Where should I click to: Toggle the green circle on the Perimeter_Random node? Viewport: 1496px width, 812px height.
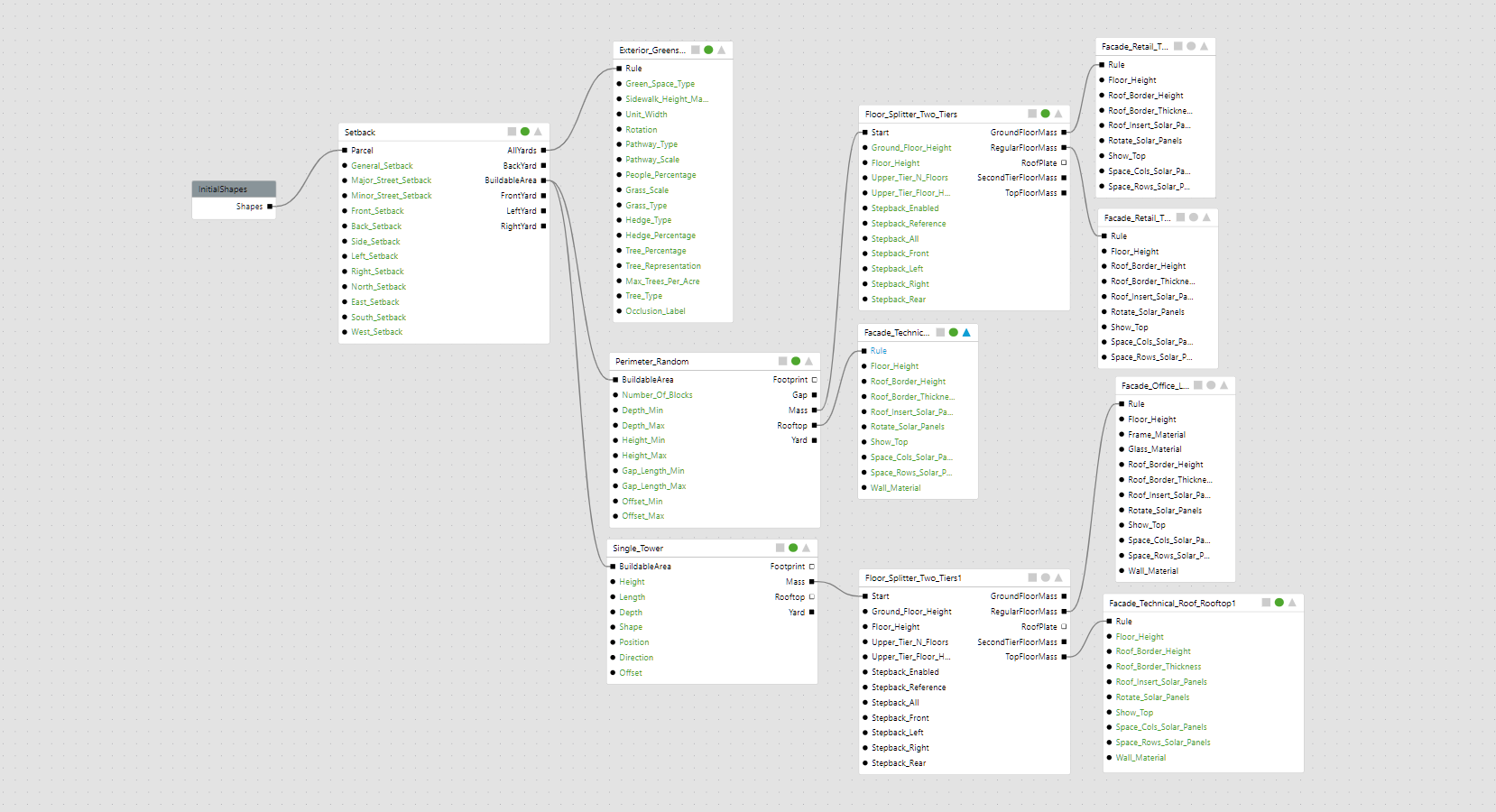[796, 361]
